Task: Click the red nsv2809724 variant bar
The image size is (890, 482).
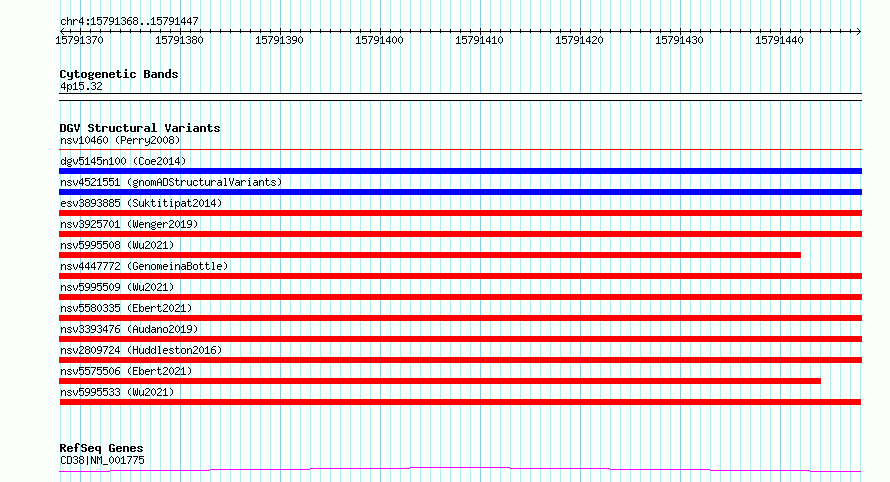Action: click(x=460, y=360)
